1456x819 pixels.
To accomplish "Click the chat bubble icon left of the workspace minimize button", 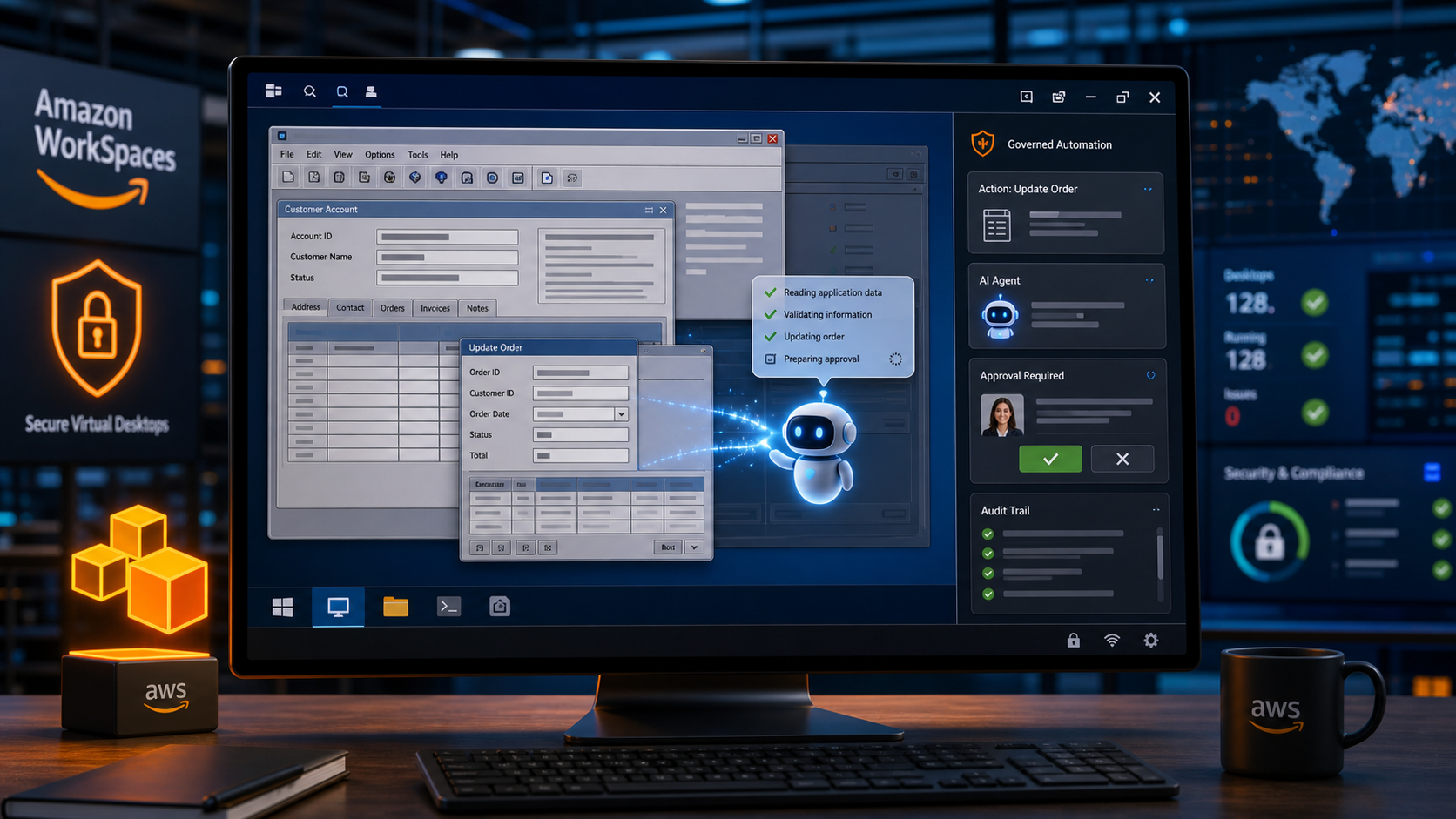I will tap(1027, 97).
